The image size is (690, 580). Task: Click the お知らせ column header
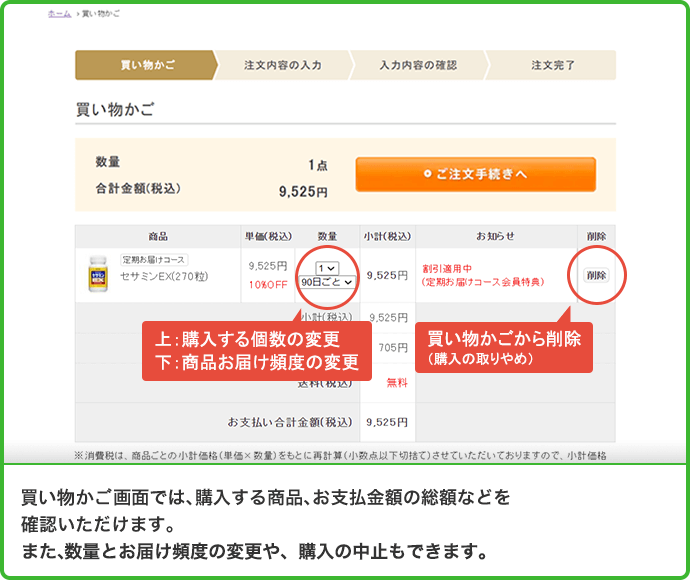(x=495, y=236)
